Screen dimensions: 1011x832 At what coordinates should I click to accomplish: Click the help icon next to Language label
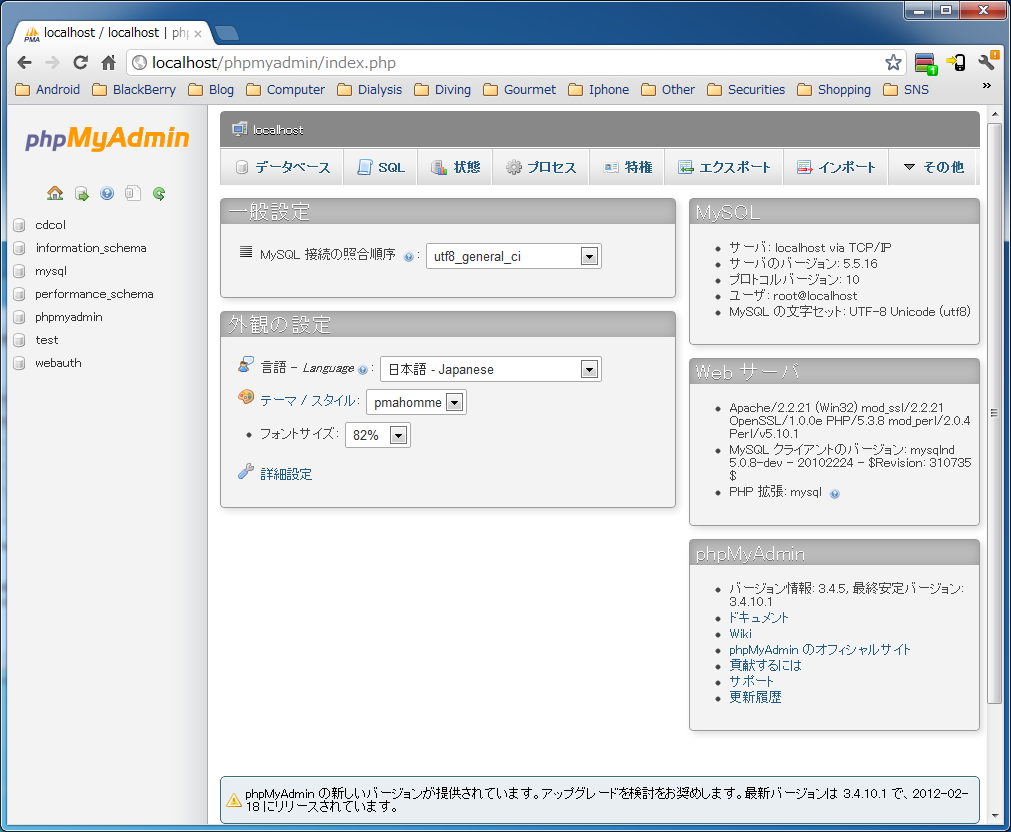point(362,370)
